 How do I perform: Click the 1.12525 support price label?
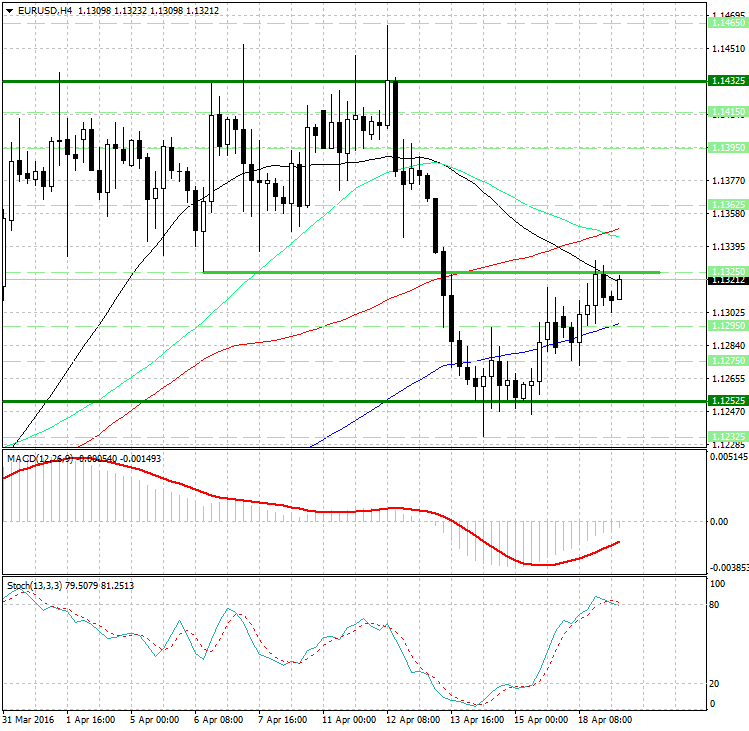pos(728,400)
